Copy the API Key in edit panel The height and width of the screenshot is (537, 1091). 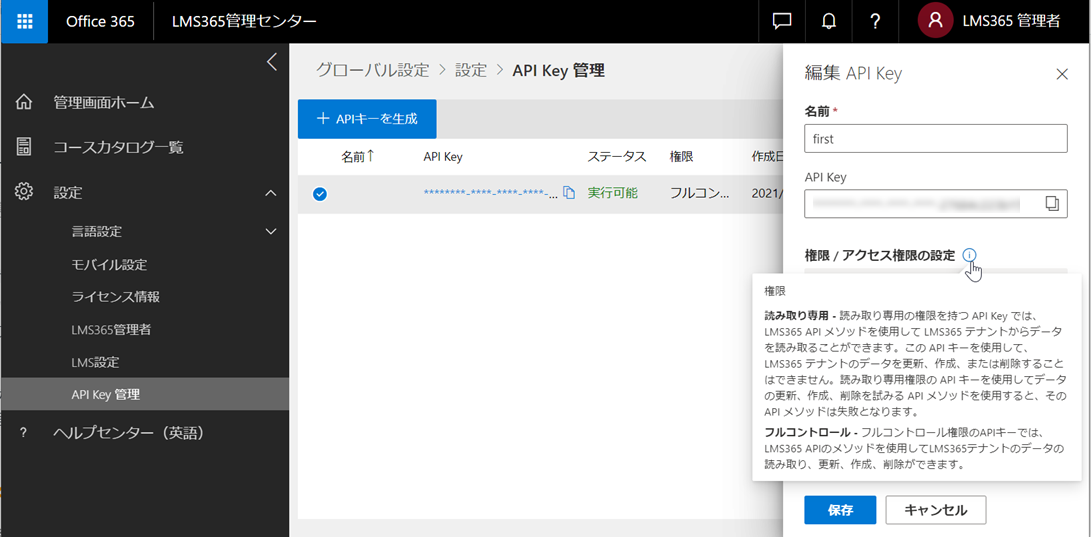coord(1051,203)
